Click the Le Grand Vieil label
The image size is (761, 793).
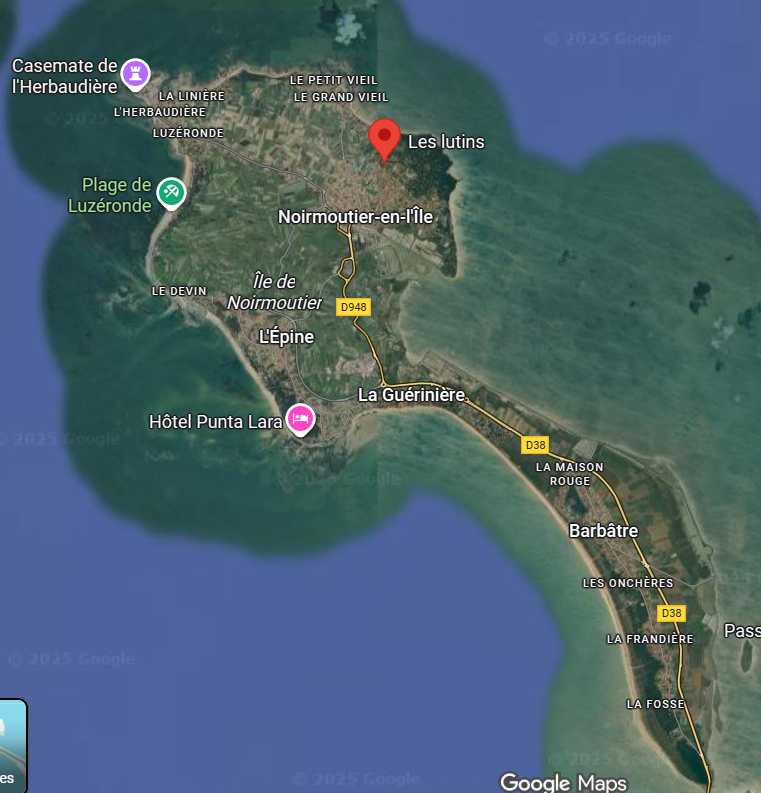[341, 97]
